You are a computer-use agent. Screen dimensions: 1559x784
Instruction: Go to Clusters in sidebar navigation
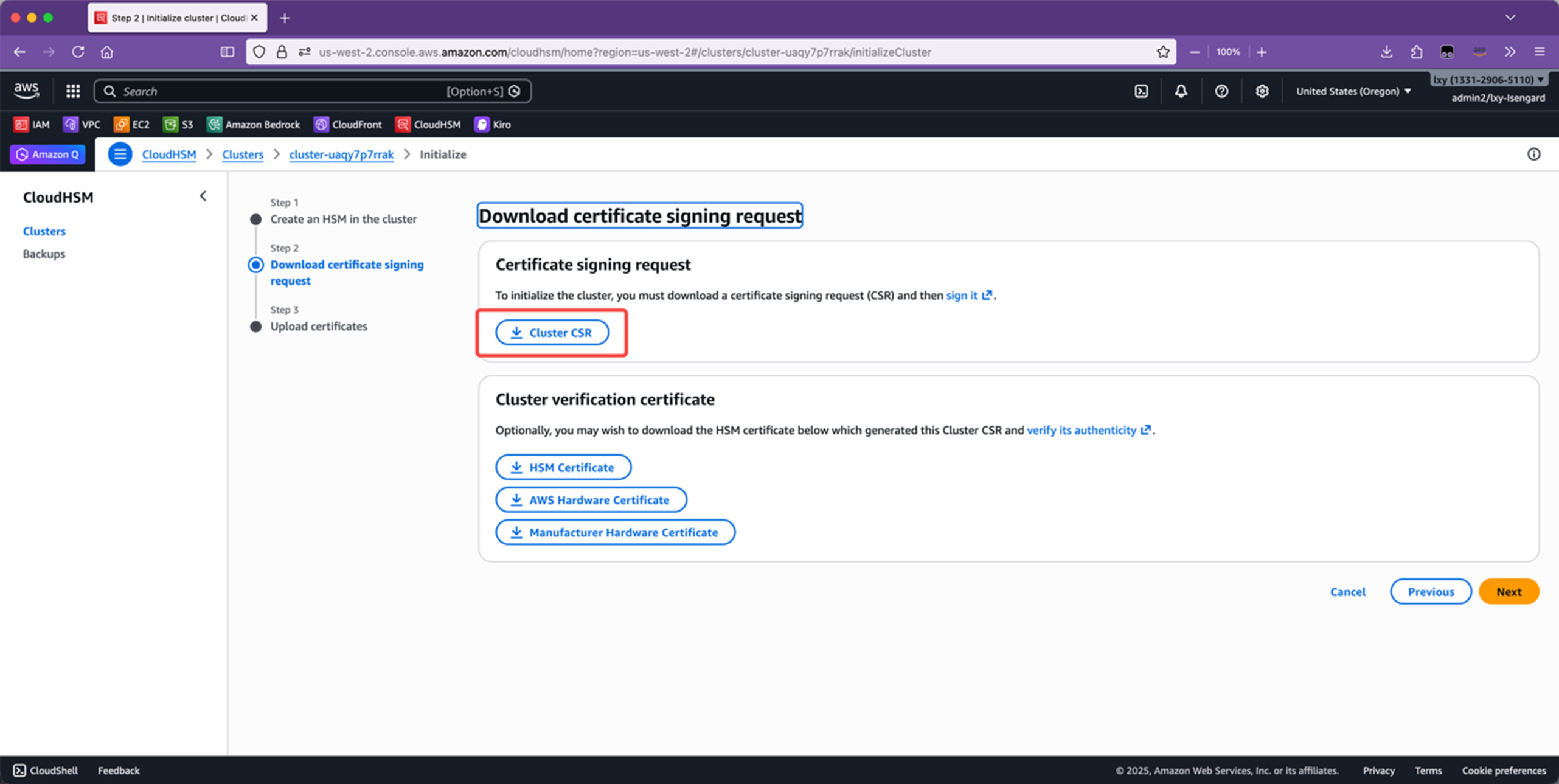pyautogui.click(x=44, y=231)
